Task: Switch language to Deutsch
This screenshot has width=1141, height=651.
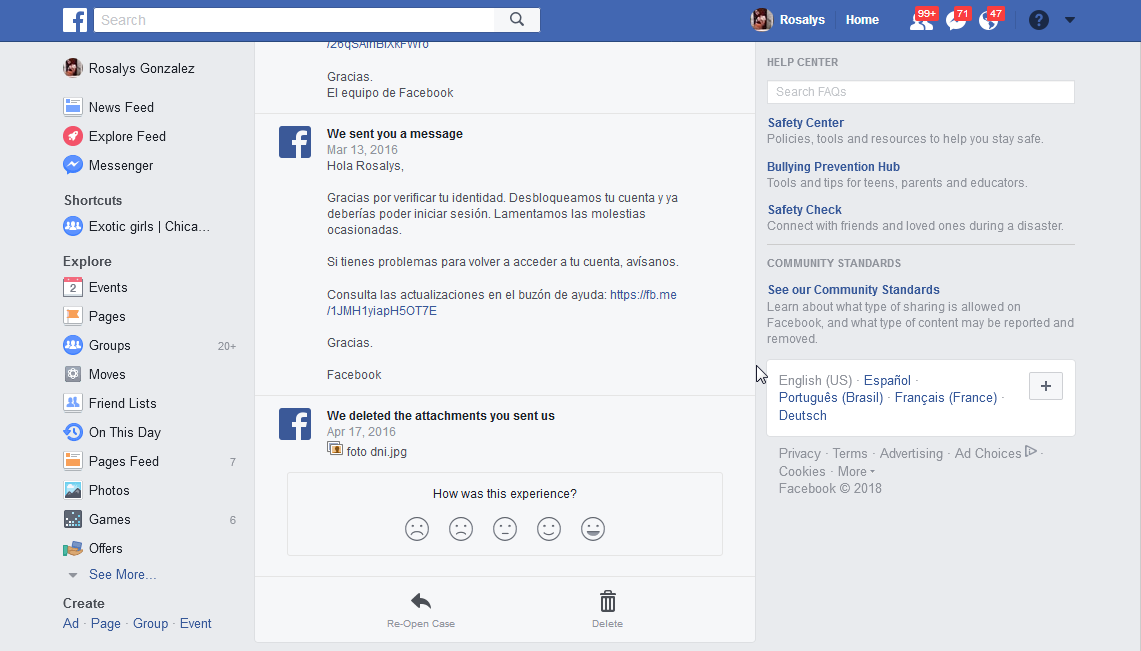Action: 803,416
